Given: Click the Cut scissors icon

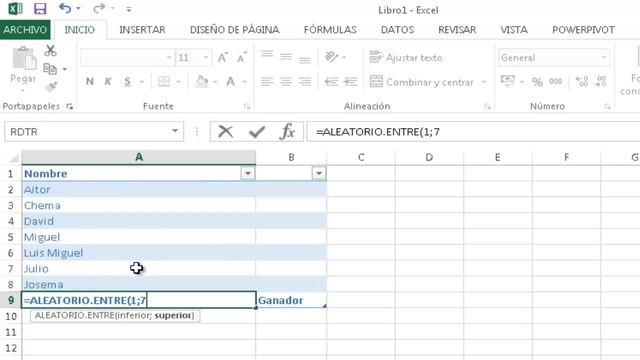Looking at the screenshot, I should coord(51,51).
